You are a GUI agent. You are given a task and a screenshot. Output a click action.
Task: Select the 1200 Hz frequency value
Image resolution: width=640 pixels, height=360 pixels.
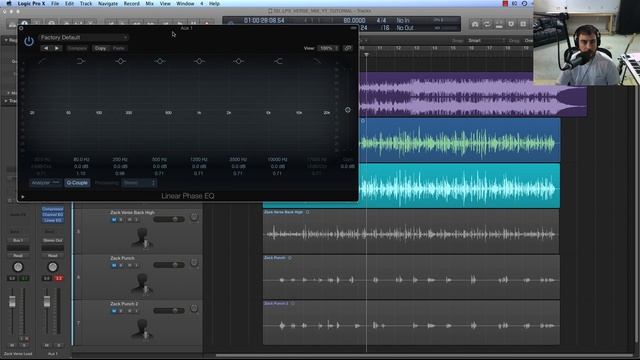tap(199, 160)
